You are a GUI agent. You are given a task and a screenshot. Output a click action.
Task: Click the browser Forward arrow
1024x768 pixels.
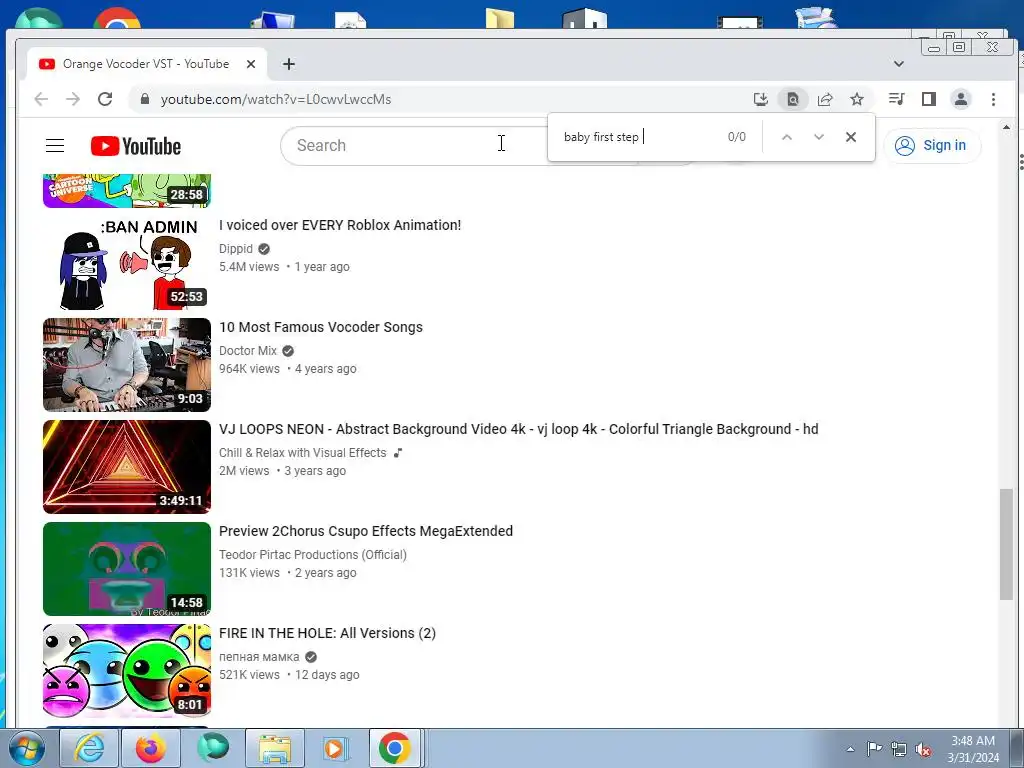[x=73, y=99]
